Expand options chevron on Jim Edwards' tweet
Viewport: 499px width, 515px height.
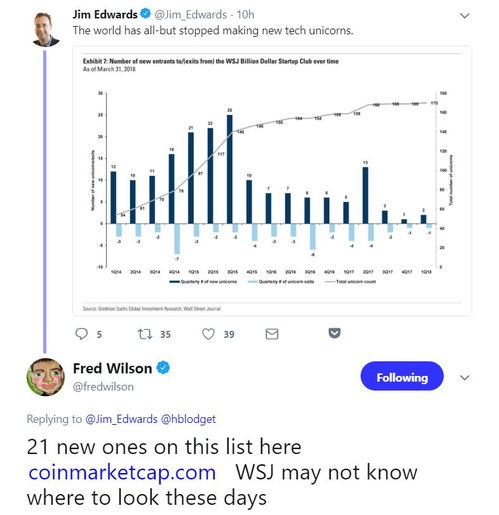tap(465, 15)
